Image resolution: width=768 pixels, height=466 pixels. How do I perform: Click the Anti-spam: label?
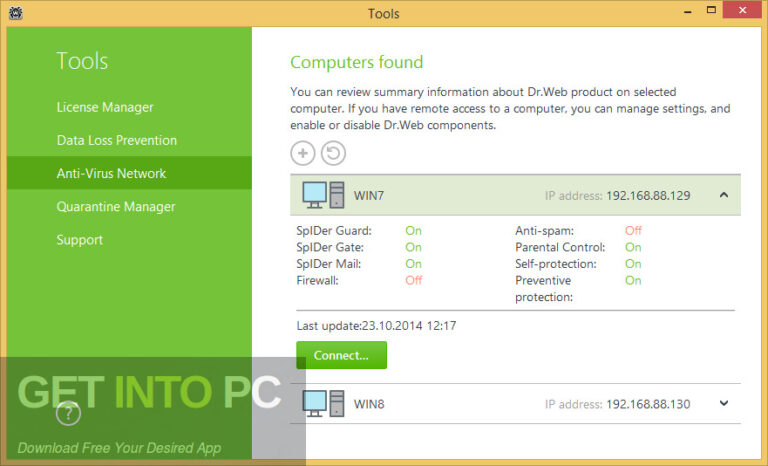(544, 231)
